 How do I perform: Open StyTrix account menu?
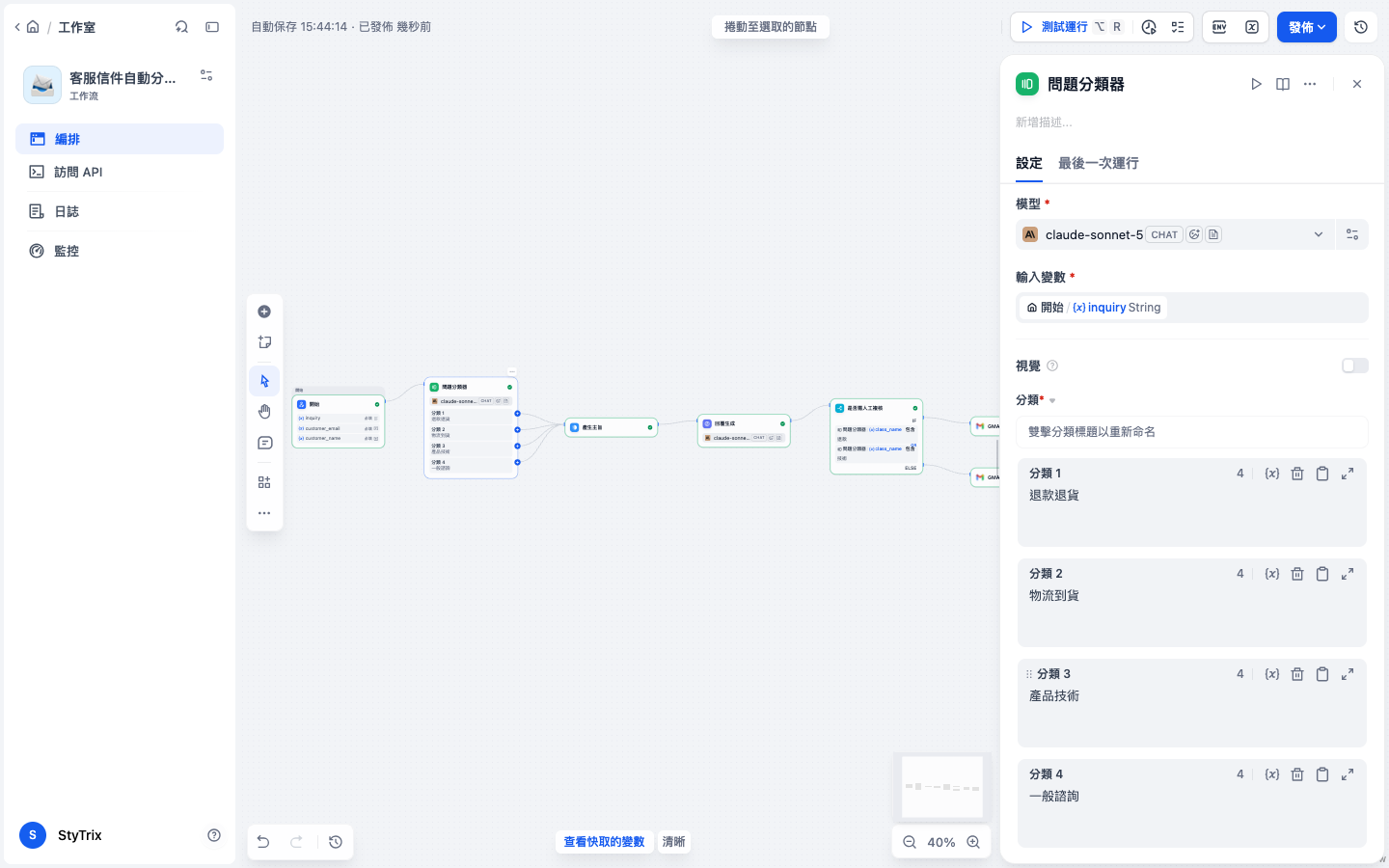pyautogui.click(x=62, y=835)
